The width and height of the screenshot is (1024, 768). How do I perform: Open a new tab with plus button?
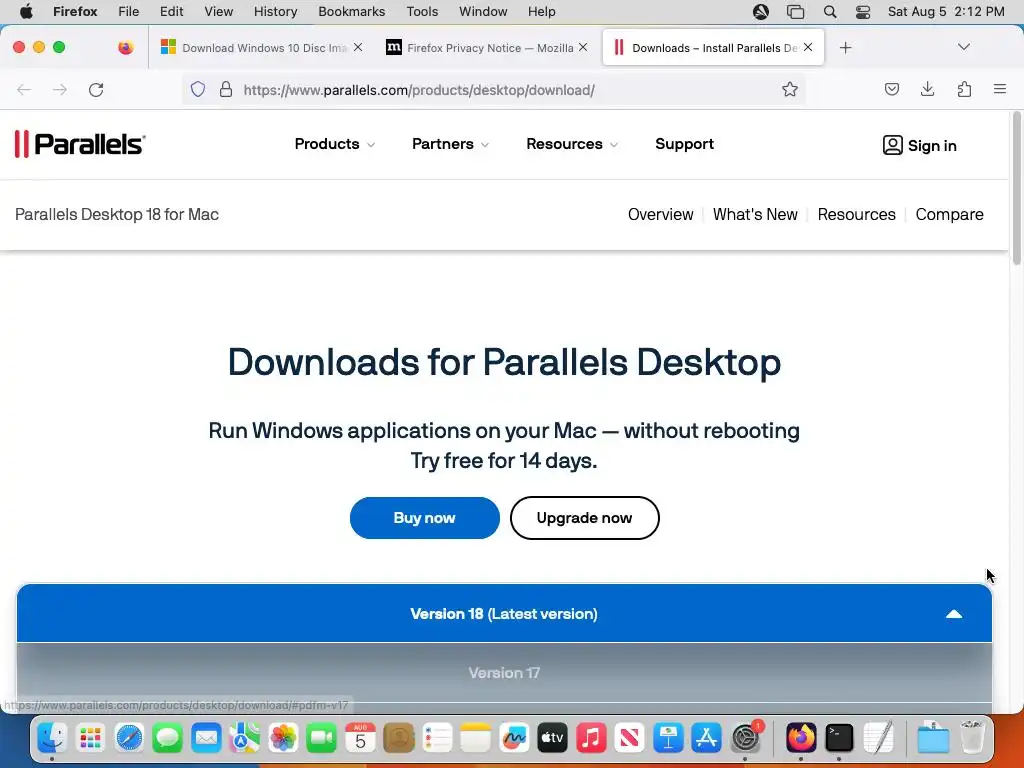845,48
